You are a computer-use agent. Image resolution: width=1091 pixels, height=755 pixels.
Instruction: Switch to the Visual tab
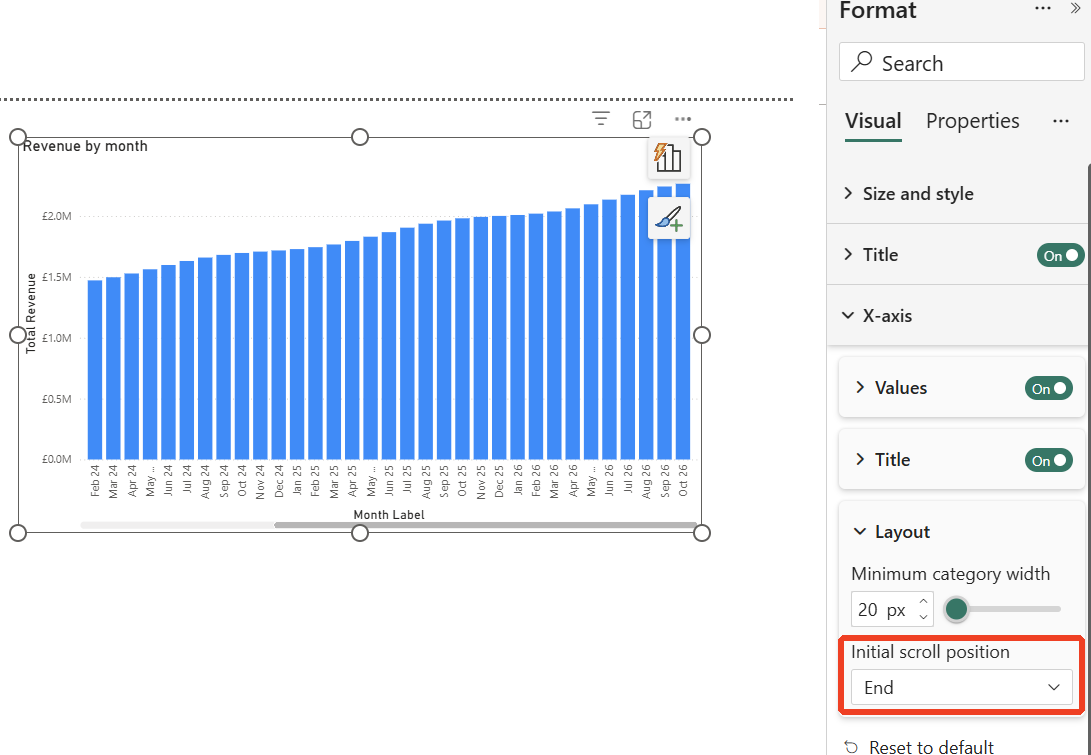pos(873,121)
